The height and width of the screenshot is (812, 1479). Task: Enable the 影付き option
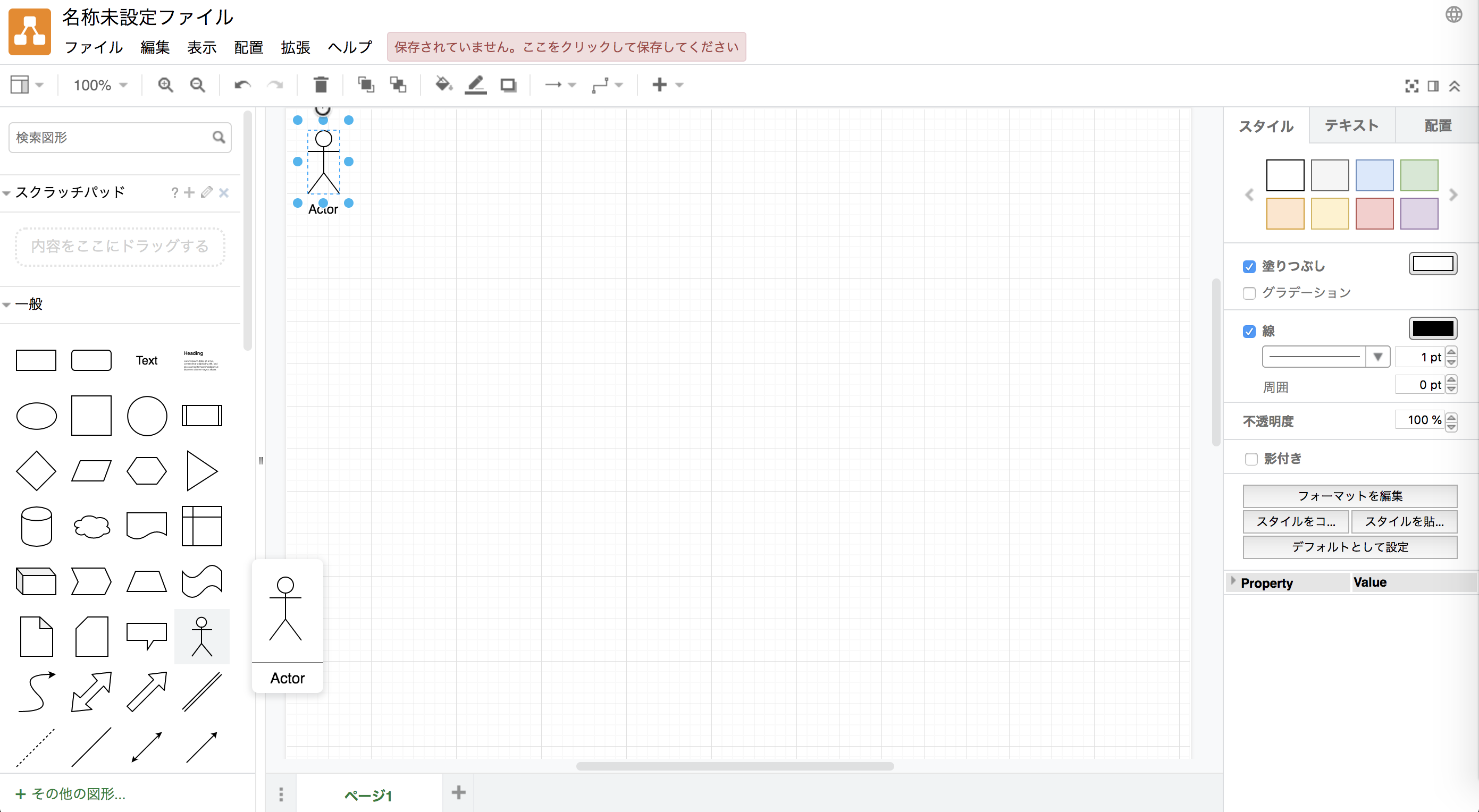(1251, 458)
